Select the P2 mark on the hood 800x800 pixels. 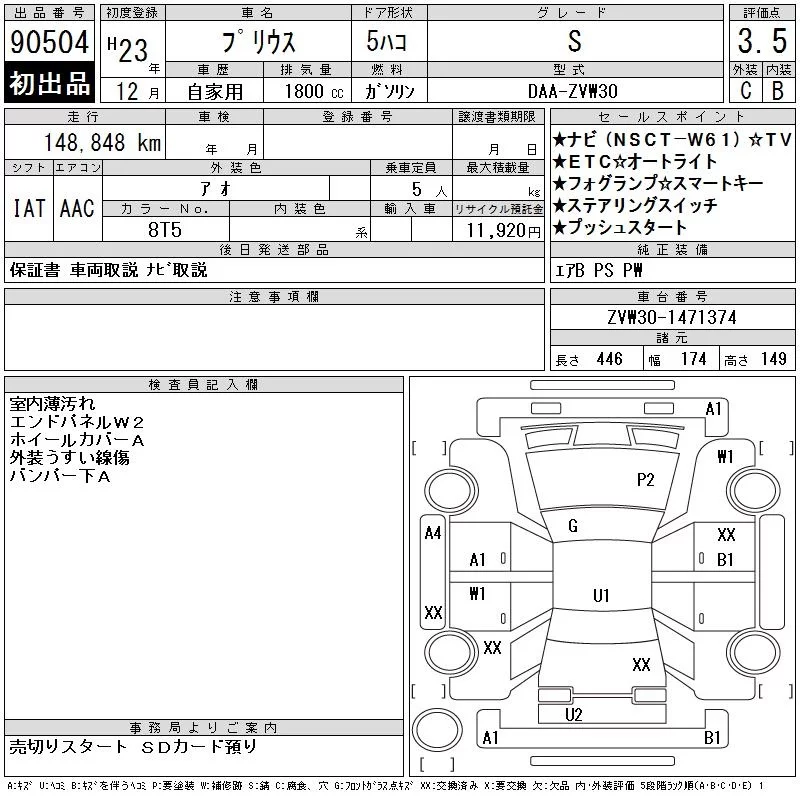pos(645,480)
